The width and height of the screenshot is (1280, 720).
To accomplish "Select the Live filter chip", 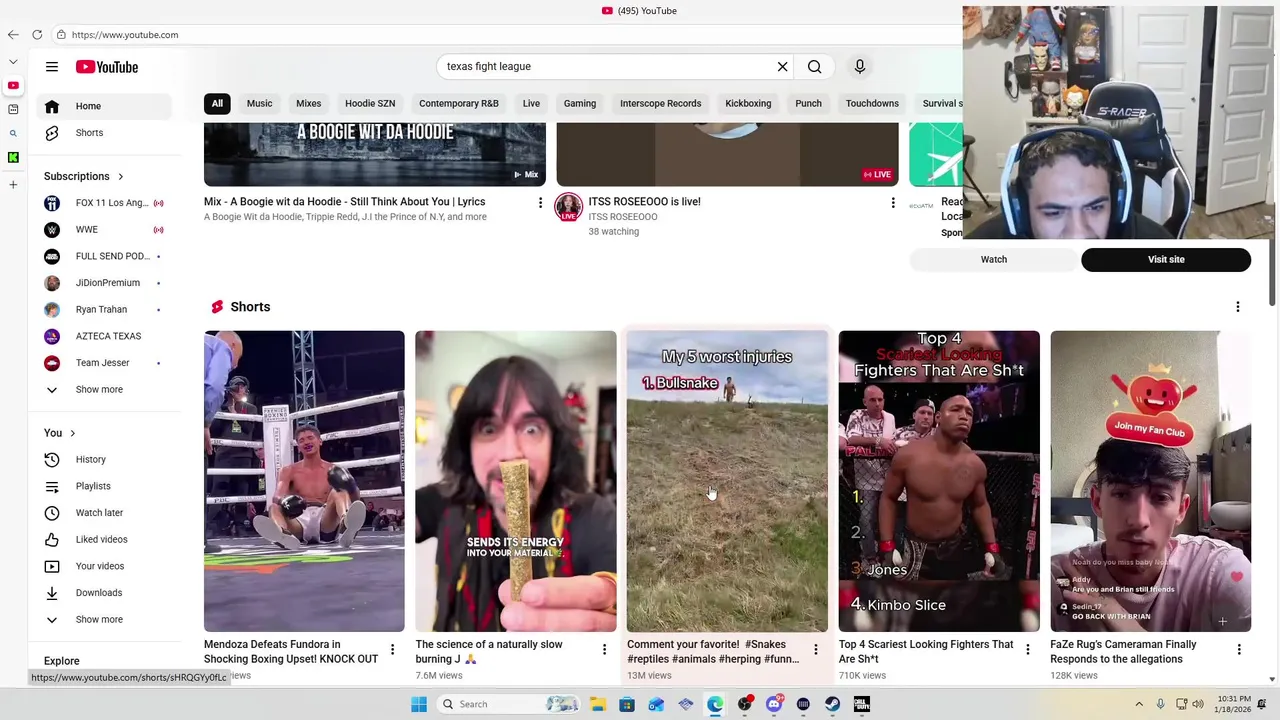I will (x=531, y=103).
